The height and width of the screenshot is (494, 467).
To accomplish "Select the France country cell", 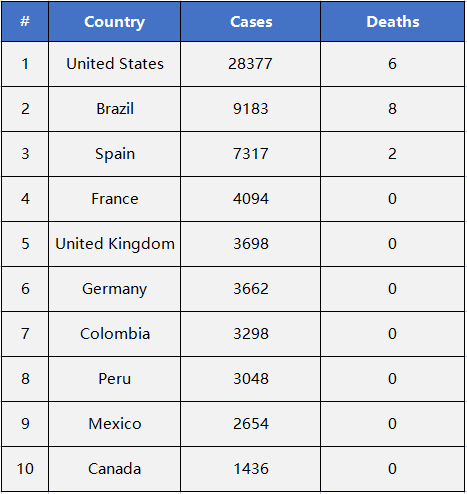I will (x=114, y=199).
